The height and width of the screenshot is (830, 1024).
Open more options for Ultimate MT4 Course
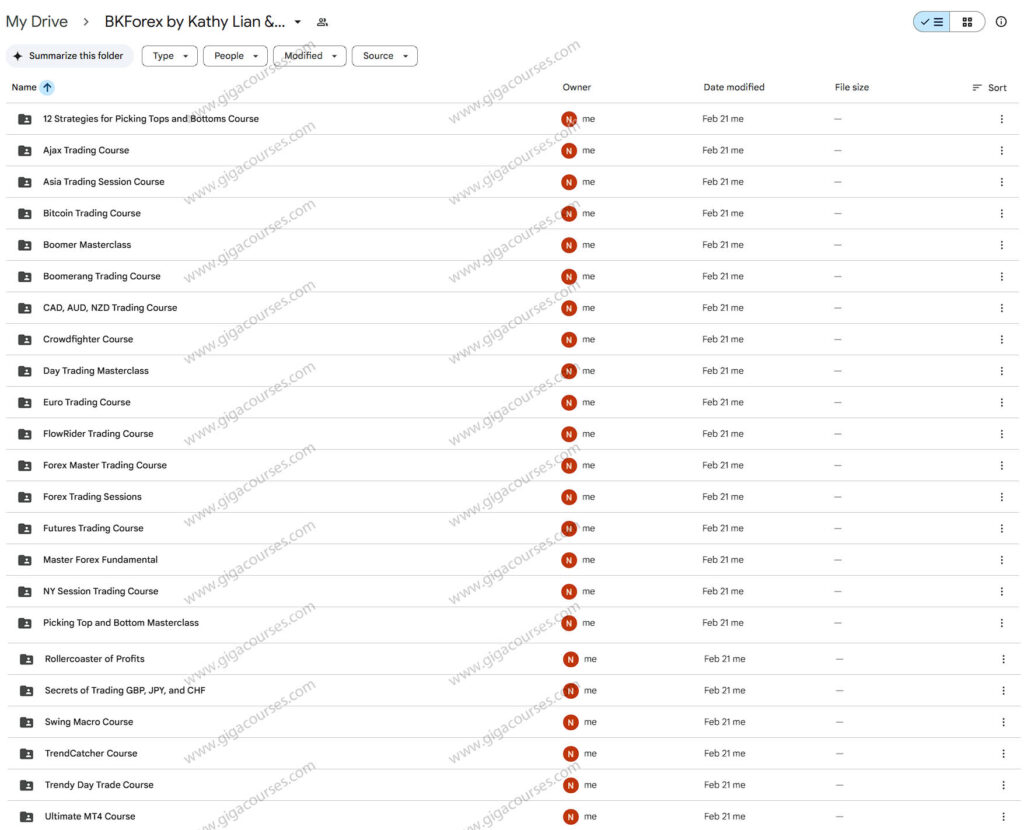[x=1003, y=817]
